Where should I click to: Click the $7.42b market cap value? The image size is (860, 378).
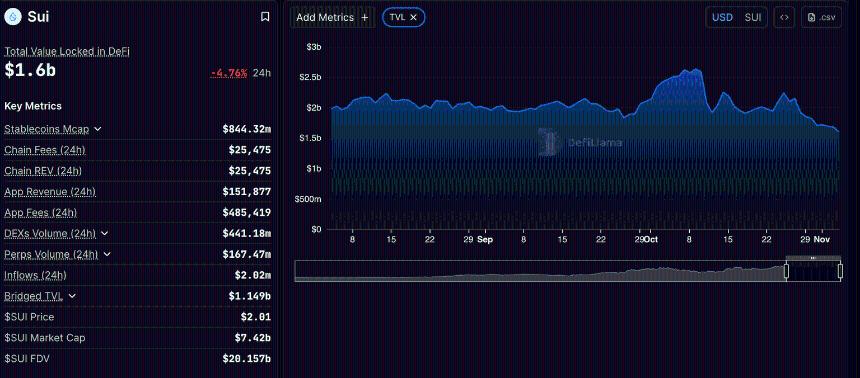point(253,337)
